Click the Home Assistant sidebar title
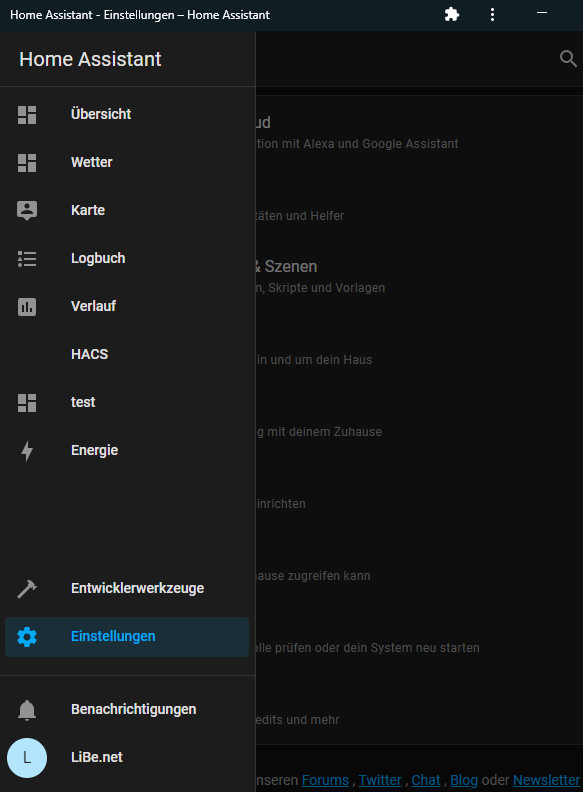Viewport: 583px width, 792px height. [x=90, y=59]
